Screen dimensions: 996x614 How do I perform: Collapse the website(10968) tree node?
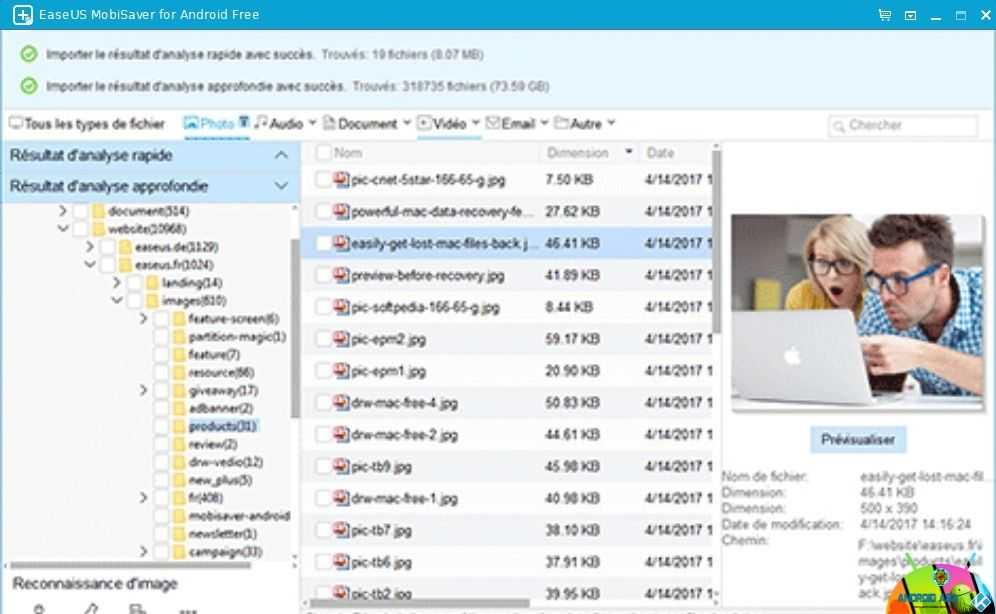[x=63, y=229]
